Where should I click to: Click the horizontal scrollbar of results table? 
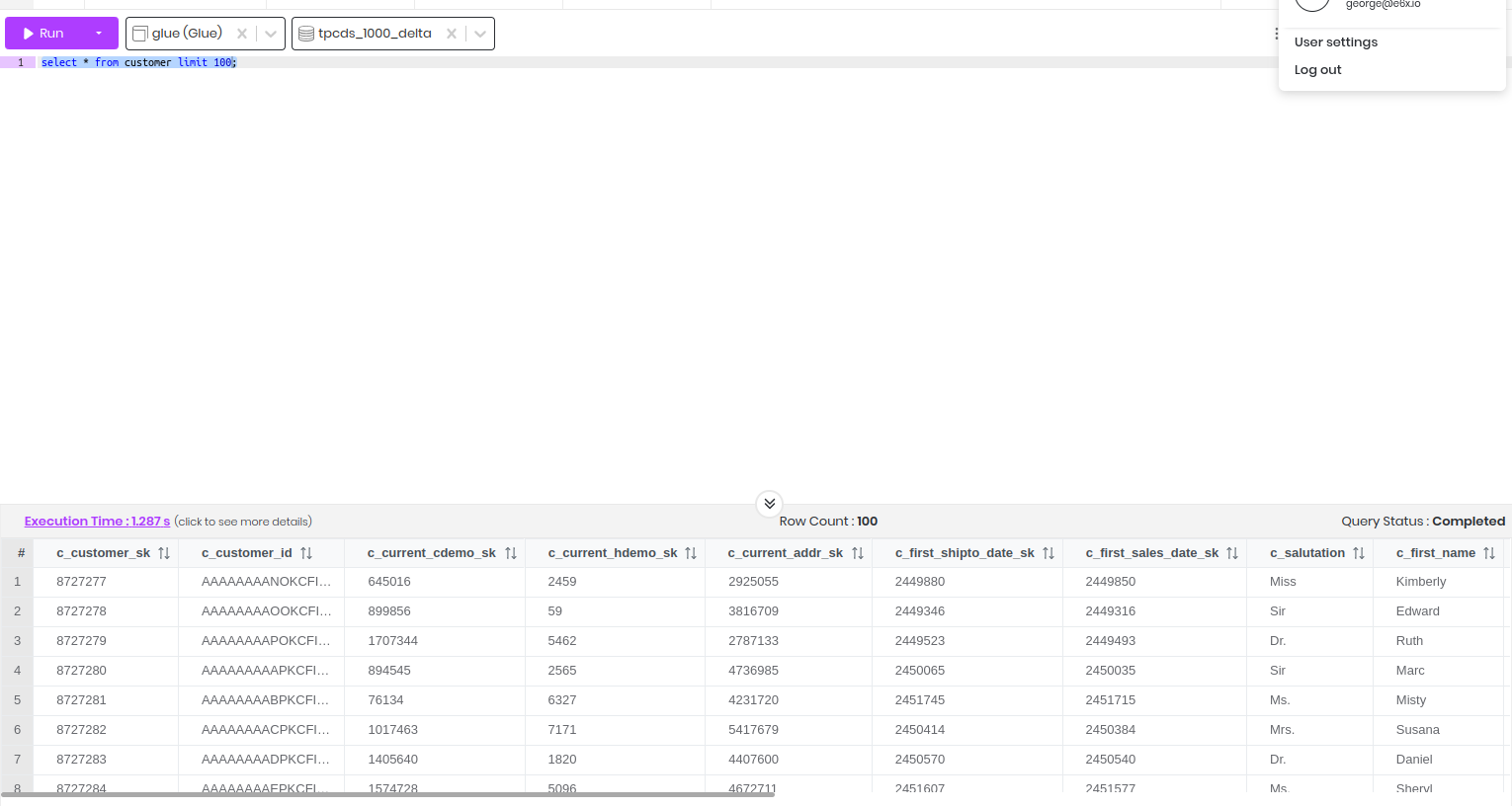387,793
